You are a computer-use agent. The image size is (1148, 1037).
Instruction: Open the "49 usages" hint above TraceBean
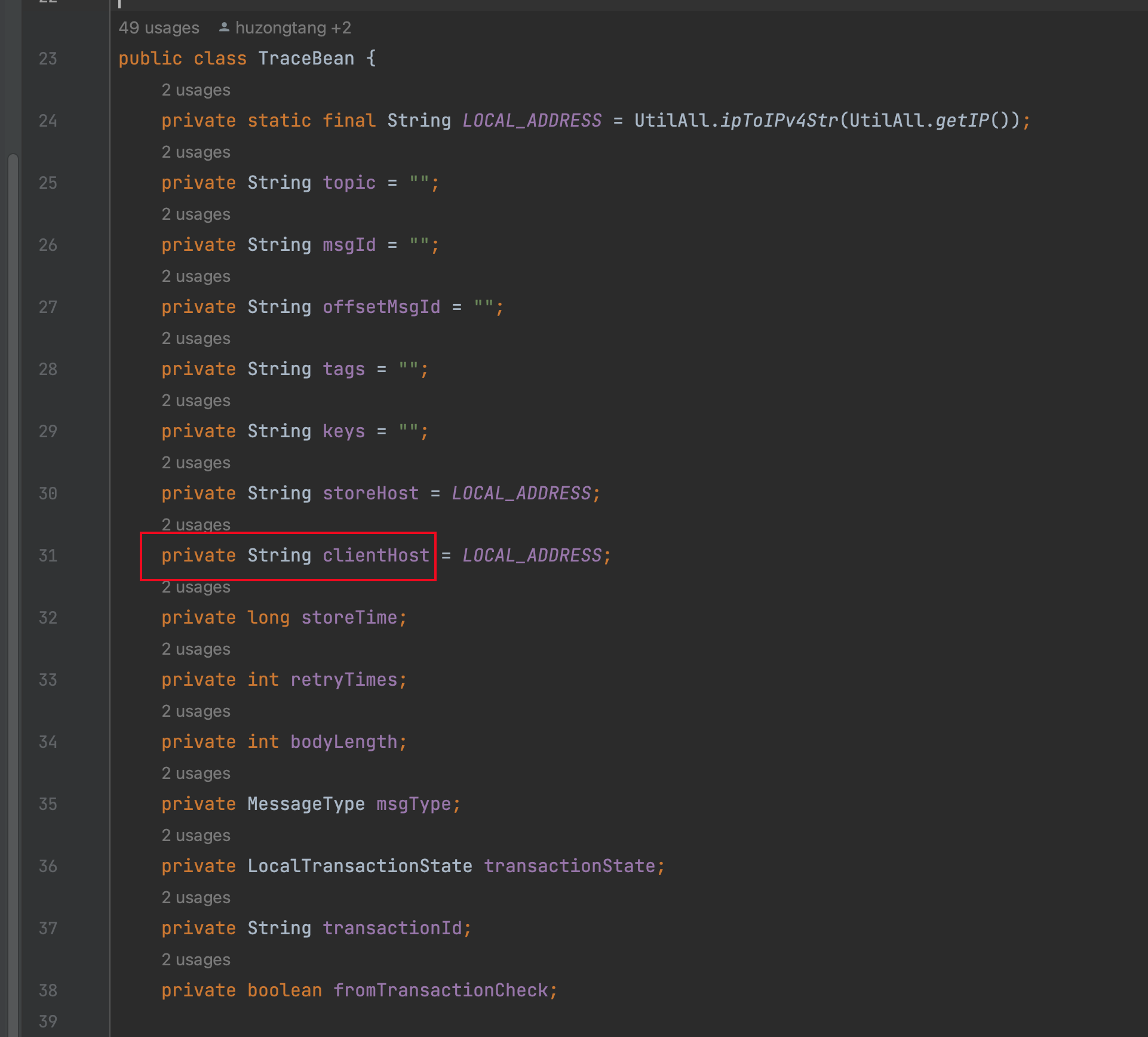pos(159,27)
